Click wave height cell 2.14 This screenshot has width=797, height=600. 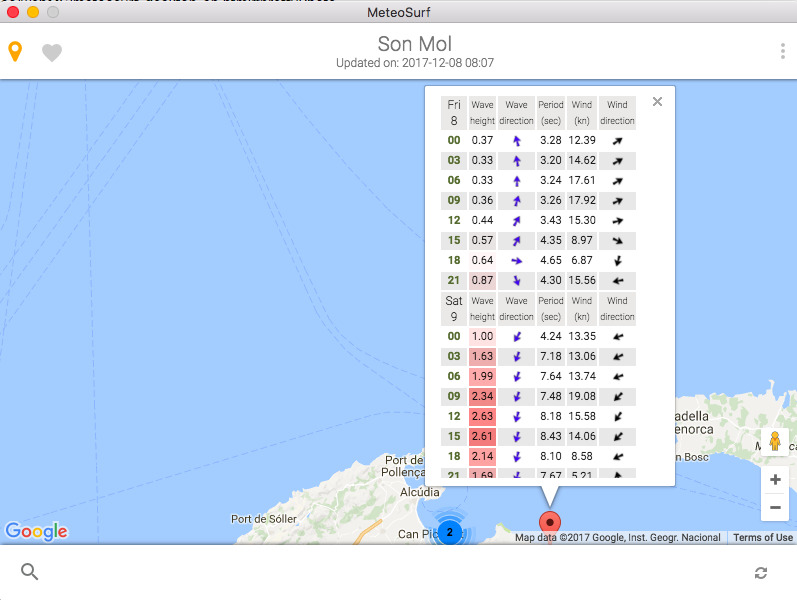[x=482, y=456]
